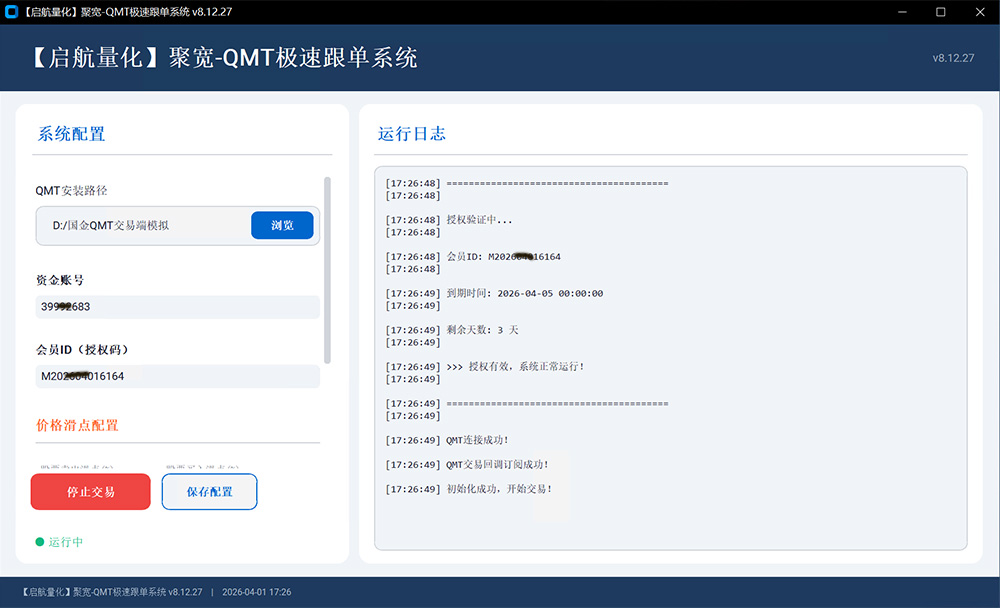Click the v8.12.27 version label in header
This screenshot has width=1000, height=608.
click(953, 58)
